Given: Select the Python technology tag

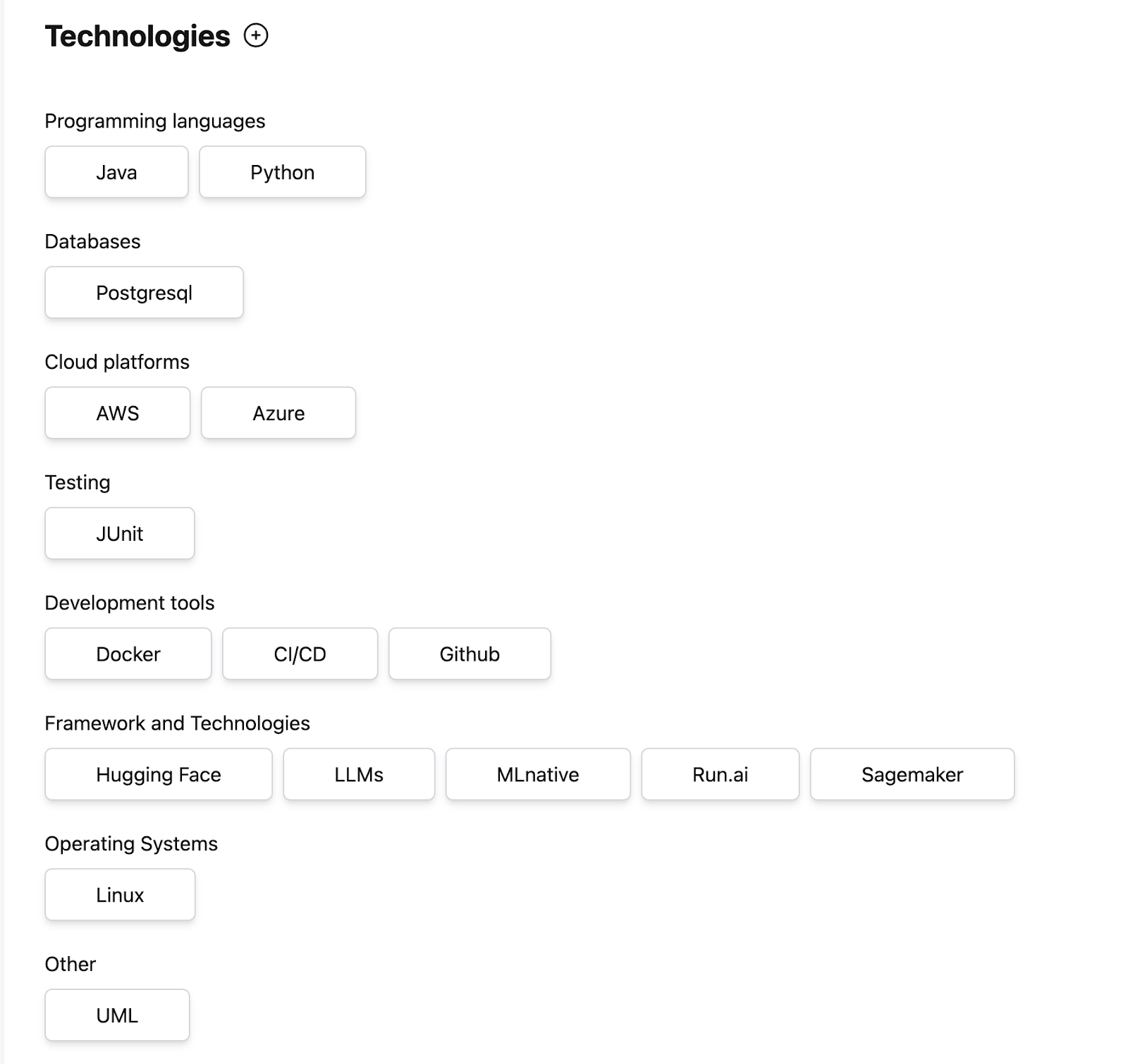Looking at the screenshot, I should pos(282,172).
